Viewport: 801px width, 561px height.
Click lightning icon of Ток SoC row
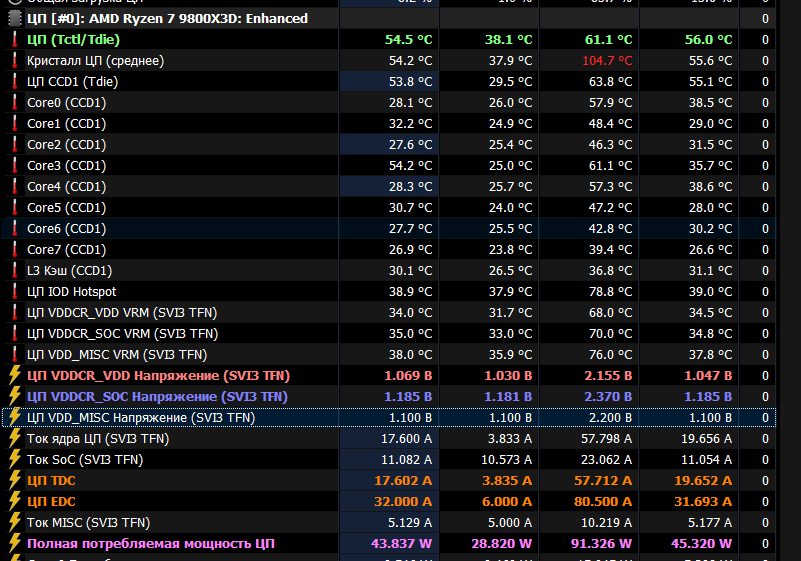click(15, 459)
